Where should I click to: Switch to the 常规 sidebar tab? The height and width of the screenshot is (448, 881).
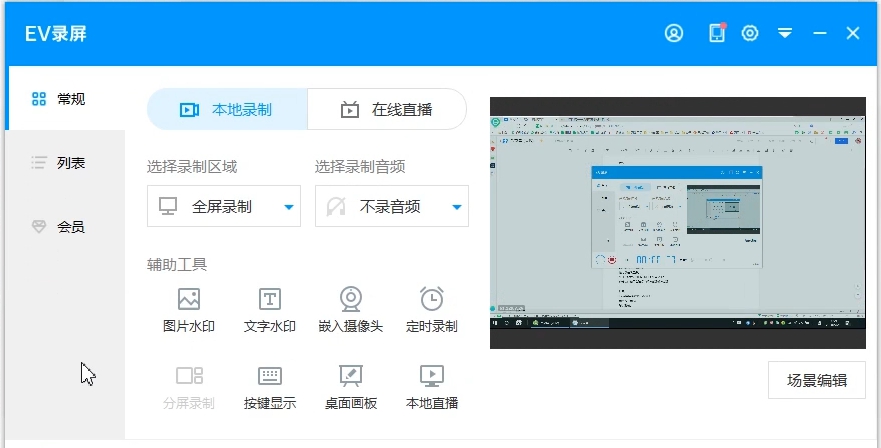click(65, 99)
